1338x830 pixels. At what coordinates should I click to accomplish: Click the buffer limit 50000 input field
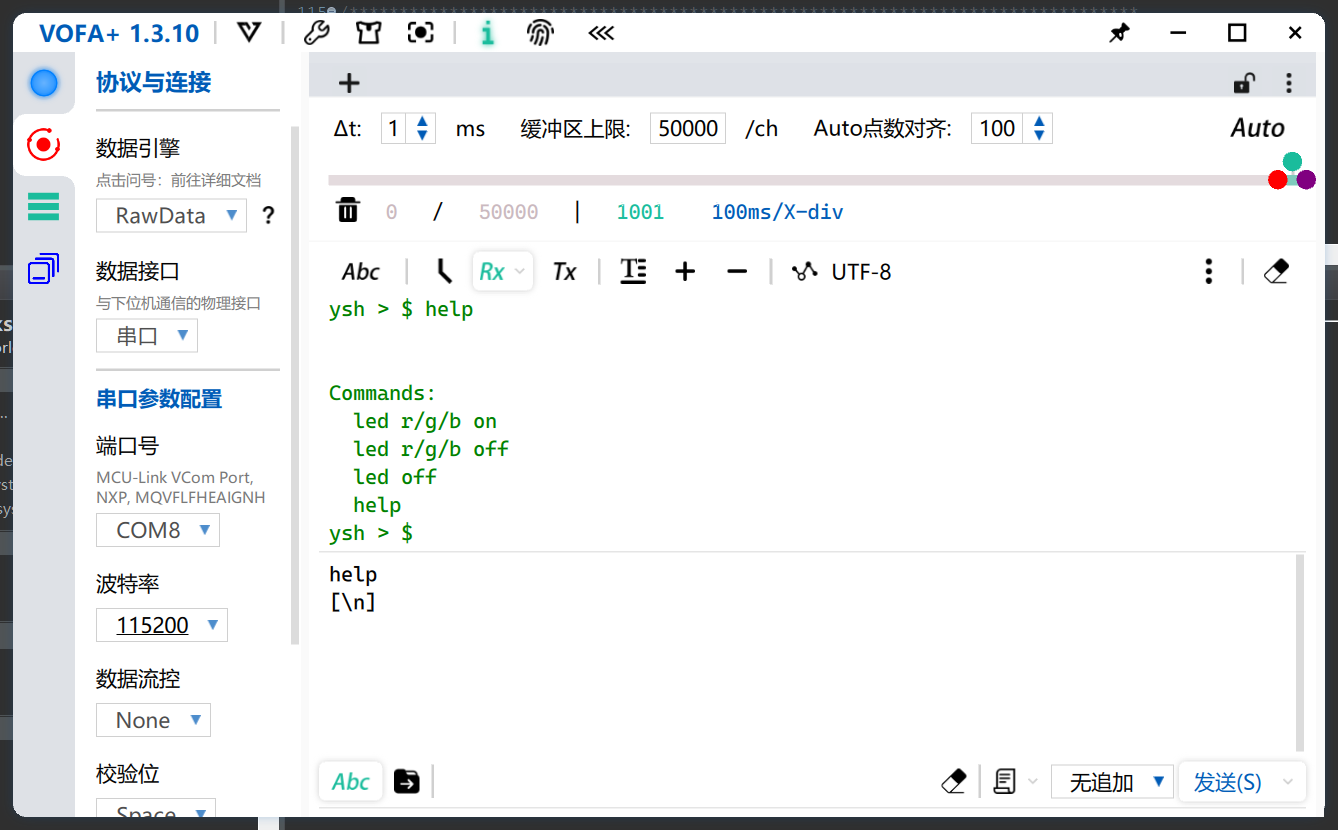[688, 128]
